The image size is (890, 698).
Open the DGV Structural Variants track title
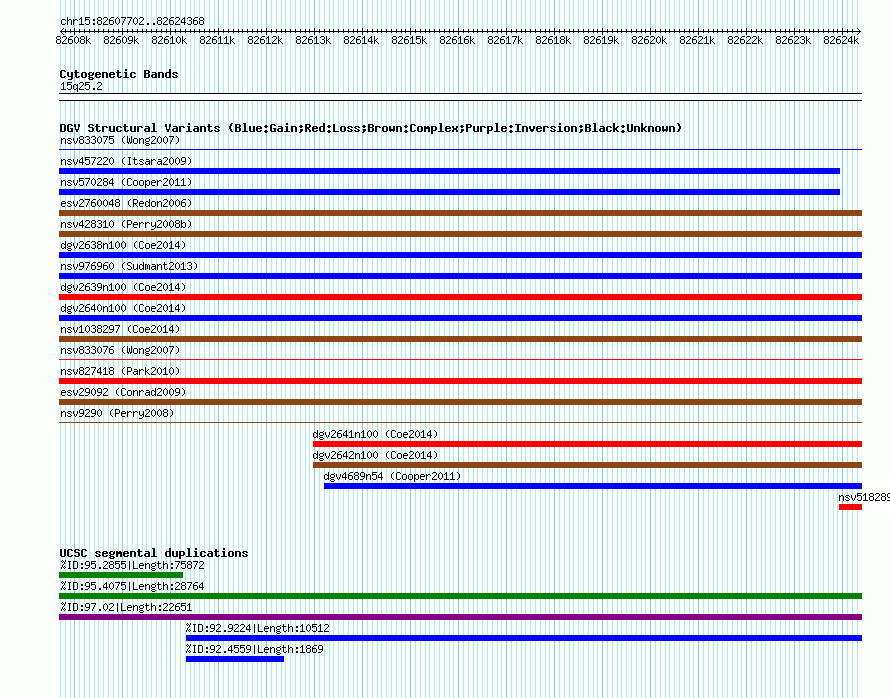371,128
